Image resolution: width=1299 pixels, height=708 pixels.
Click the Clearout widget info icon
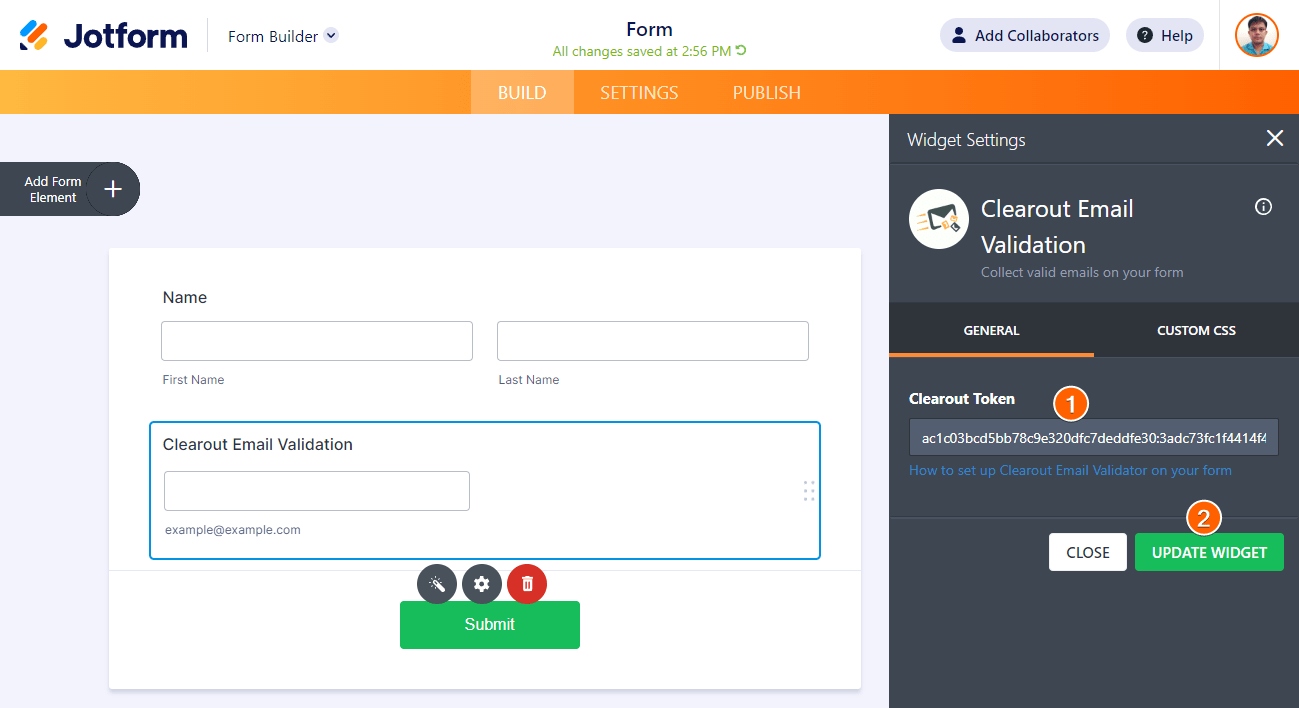pyautogui.click(x=1263, y=207)
